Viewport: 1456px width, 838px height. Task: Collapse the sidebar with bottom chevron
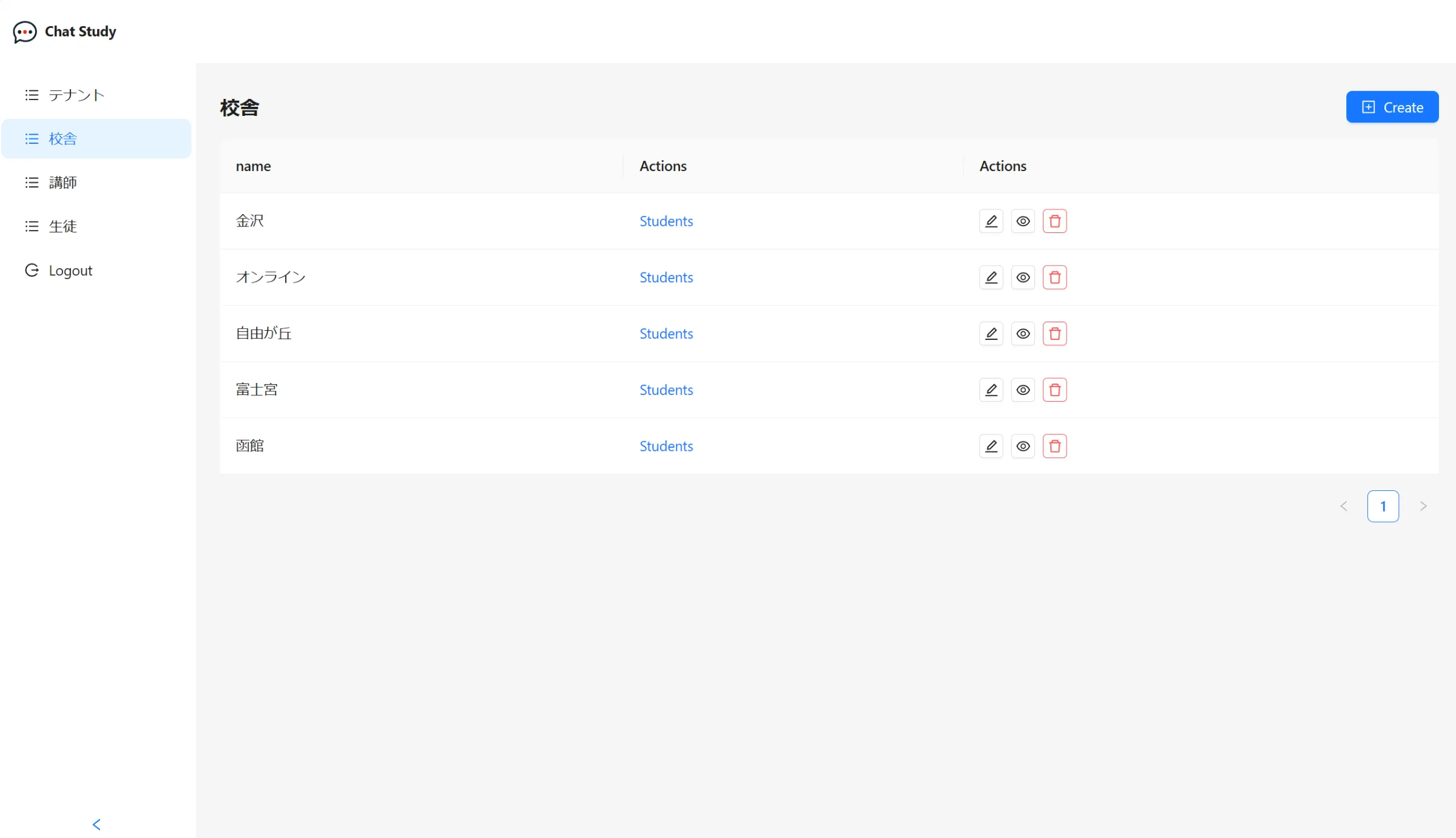click(96, 824)
